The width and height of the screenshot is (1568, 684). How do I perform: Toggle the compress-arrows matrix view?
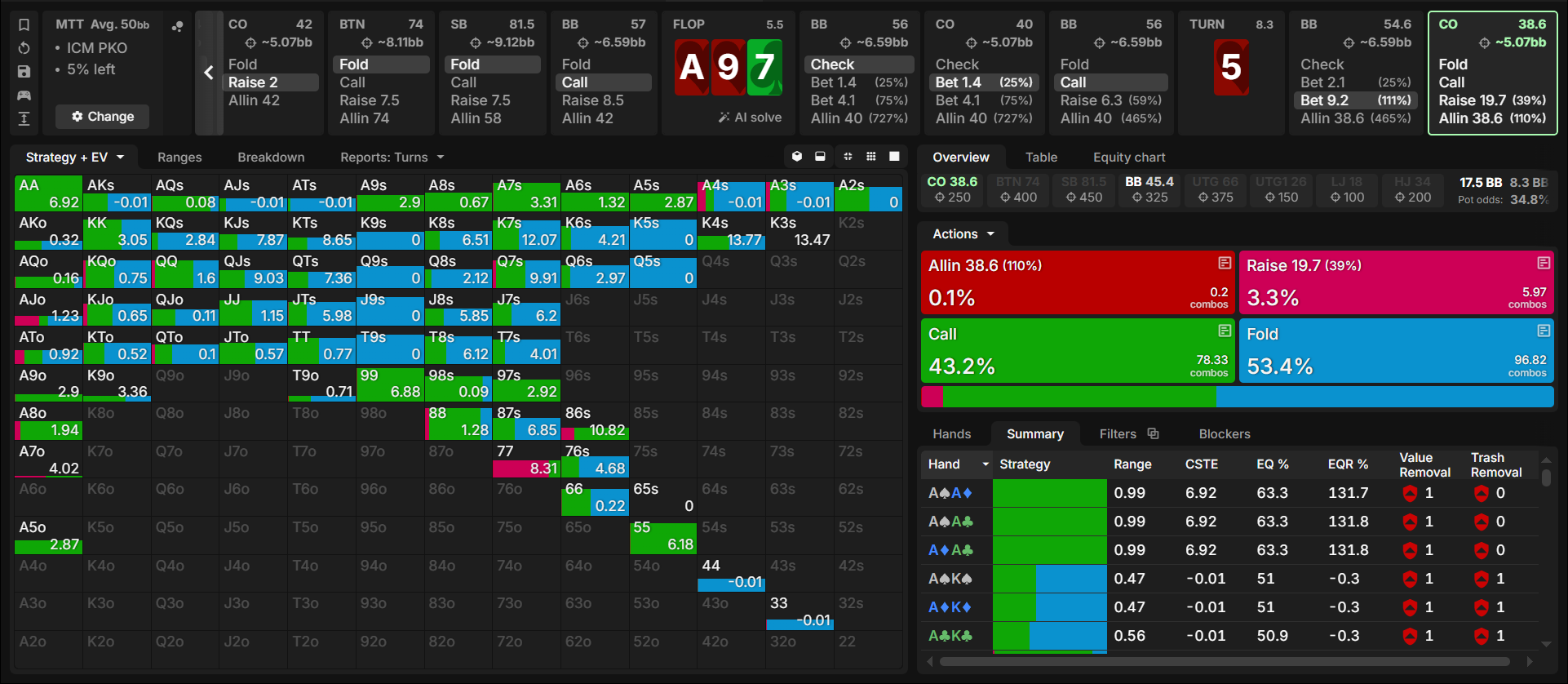[x=848, y=157]
